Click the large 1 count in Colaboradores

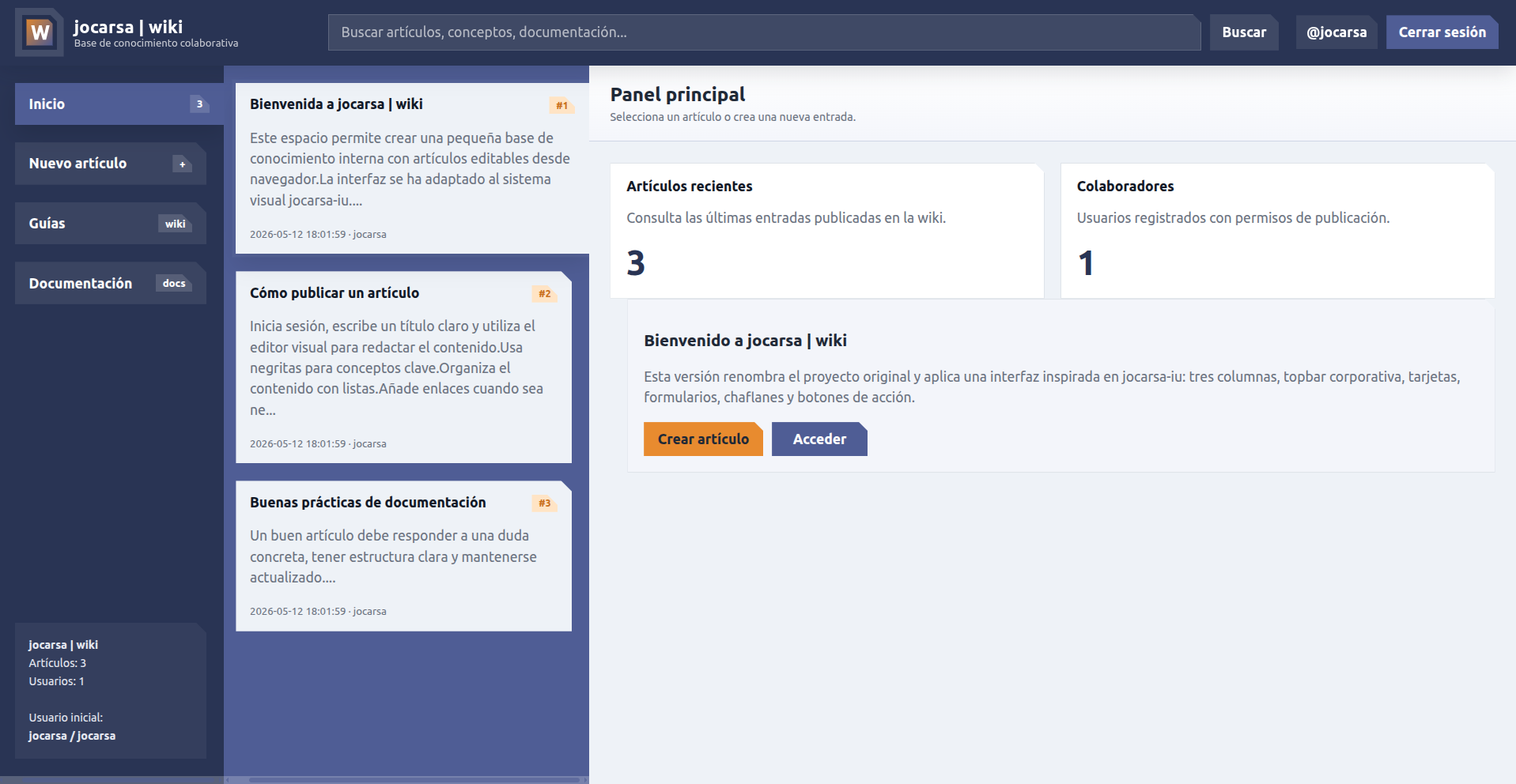(1086, 263)
